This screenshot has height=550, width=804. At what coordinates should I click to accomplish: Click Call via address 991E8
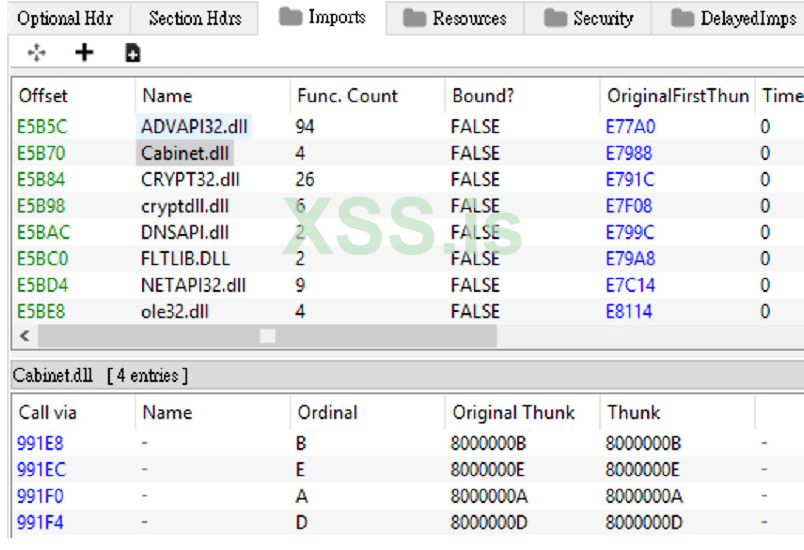click(x=40, y=443)
